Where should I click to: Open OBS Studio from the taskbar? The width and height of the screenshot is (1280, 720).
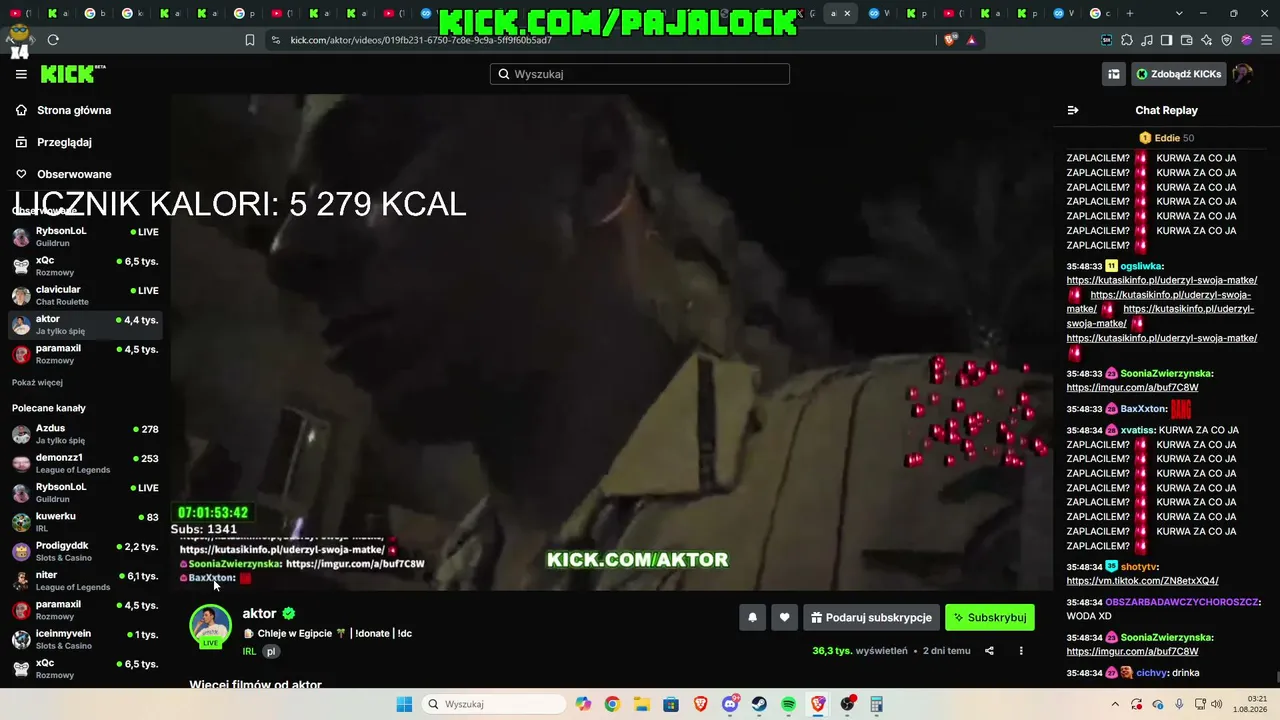(x=848, y=704)
